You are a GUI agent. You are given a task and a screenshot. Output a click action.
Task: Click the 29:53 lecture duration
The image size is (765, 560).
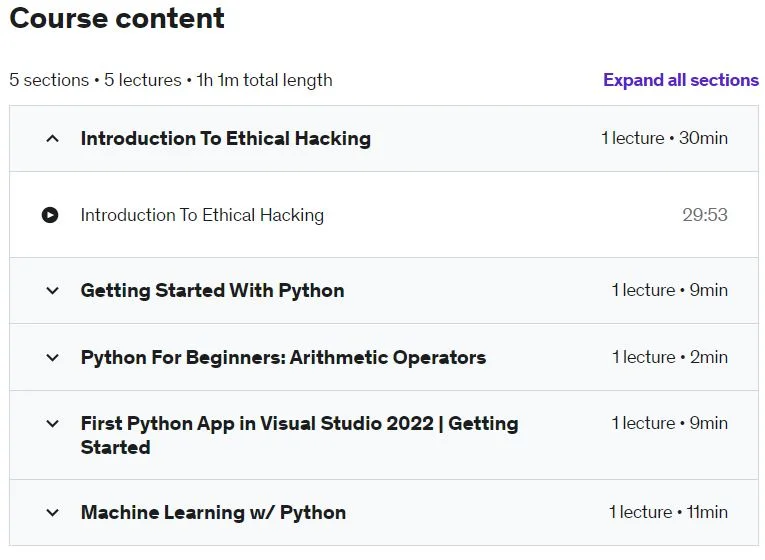pos(705,215)
